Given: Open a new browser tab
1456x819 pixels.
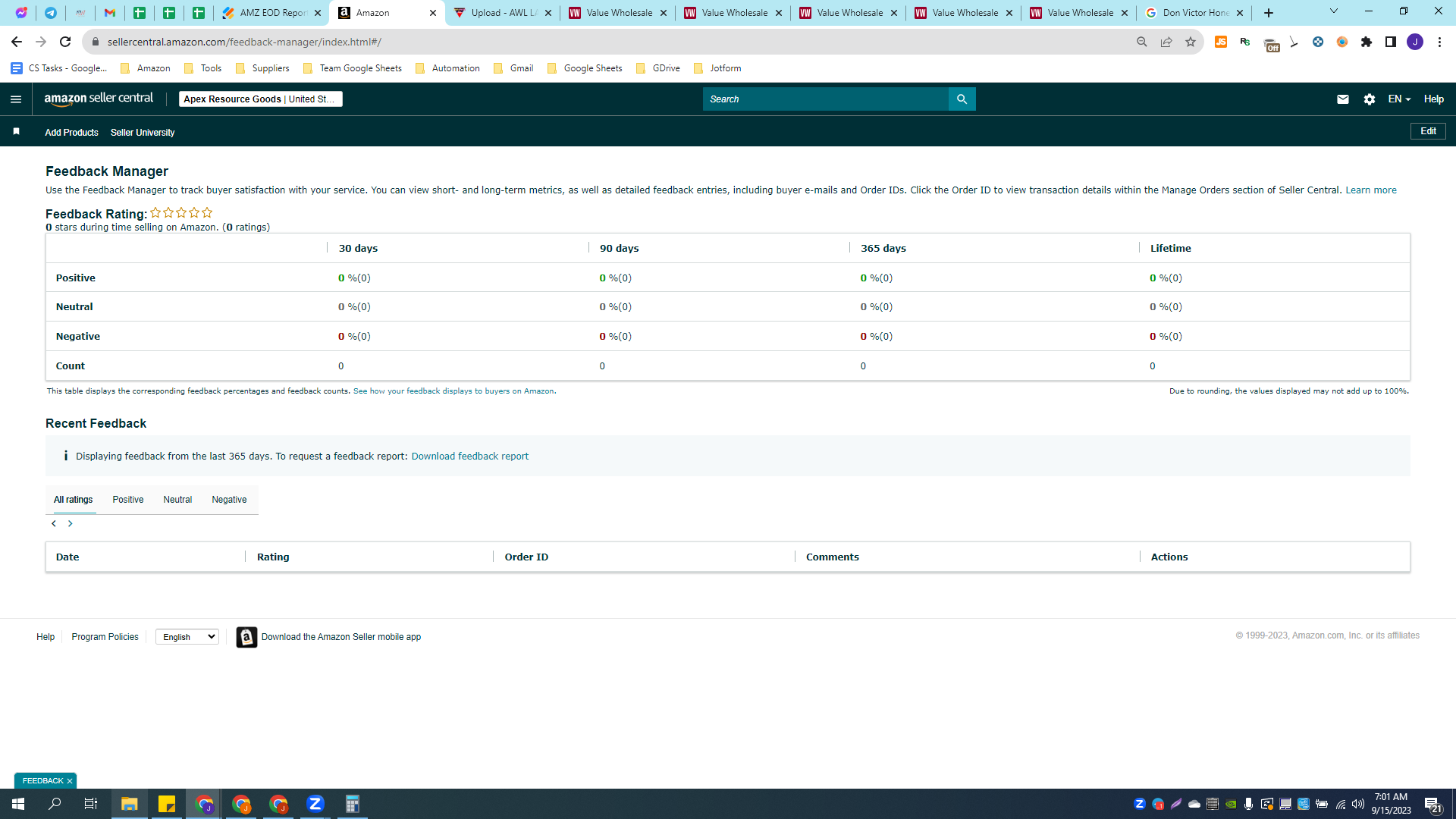Looking at the screenshot, I should 1269,13.
